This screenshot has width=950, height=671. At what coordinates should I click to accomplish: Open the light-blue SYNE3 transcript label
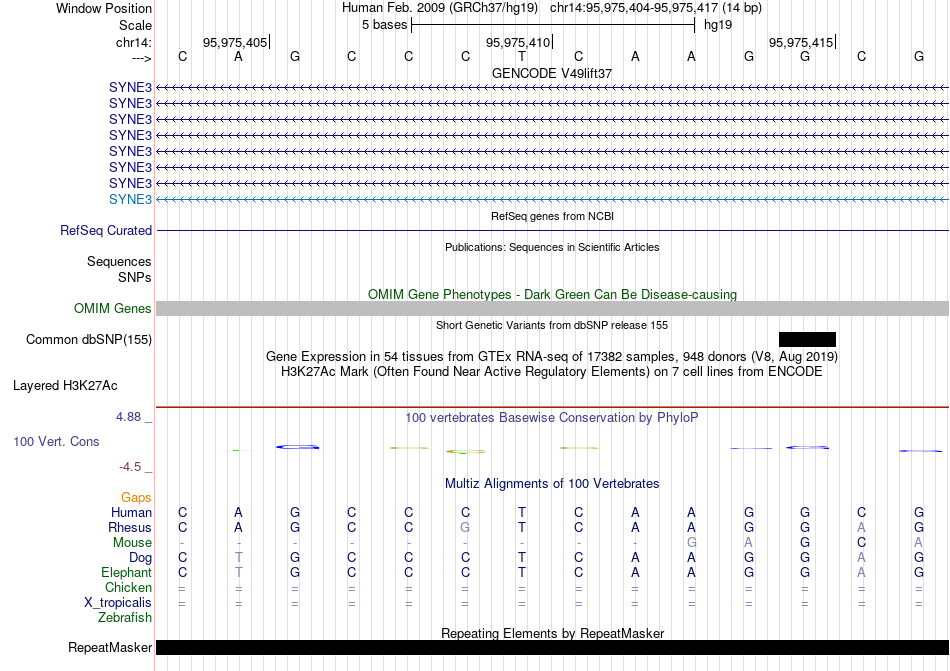[130, 199]
